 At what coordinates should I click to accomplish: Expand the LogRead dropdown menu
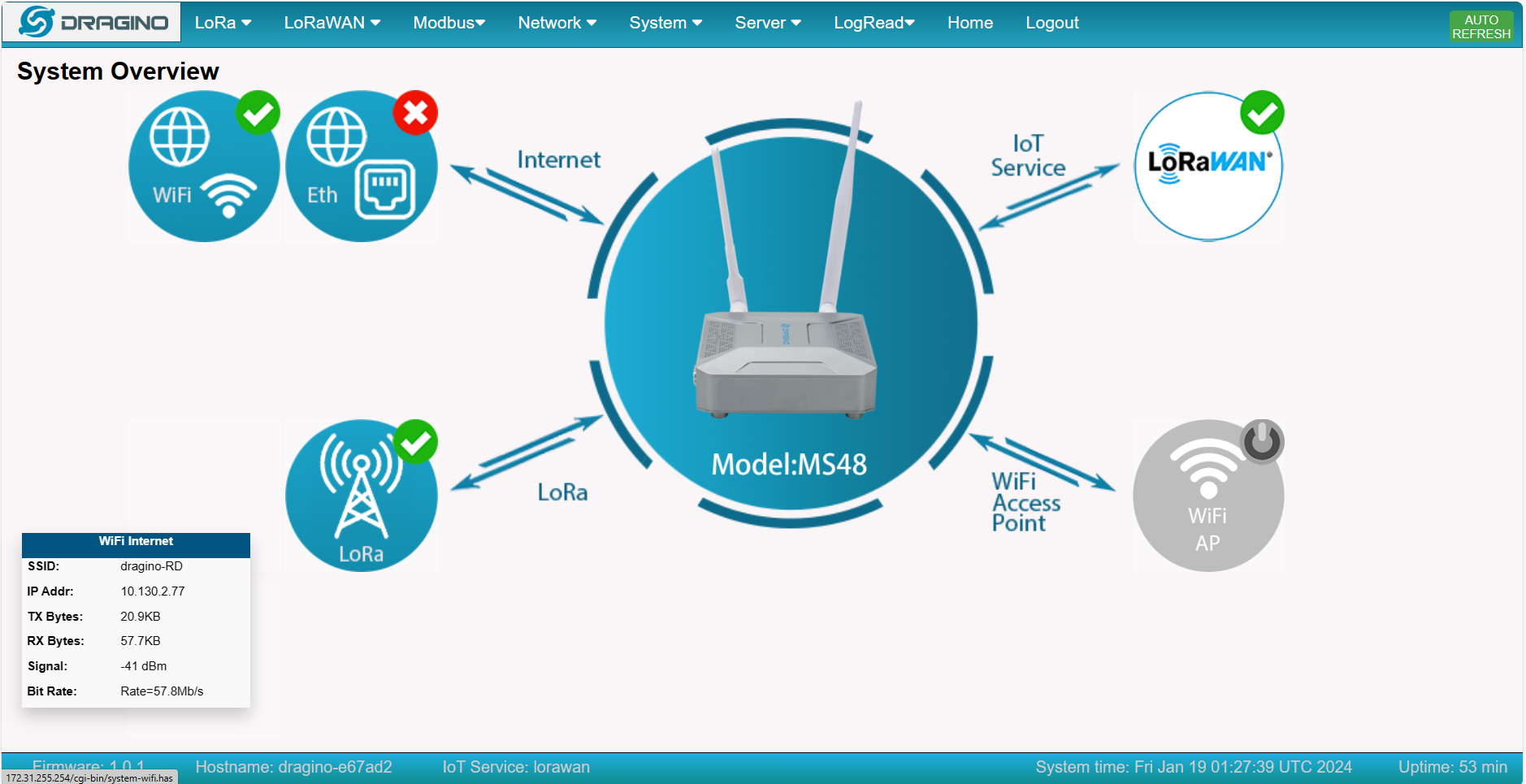tap(874, 23)
